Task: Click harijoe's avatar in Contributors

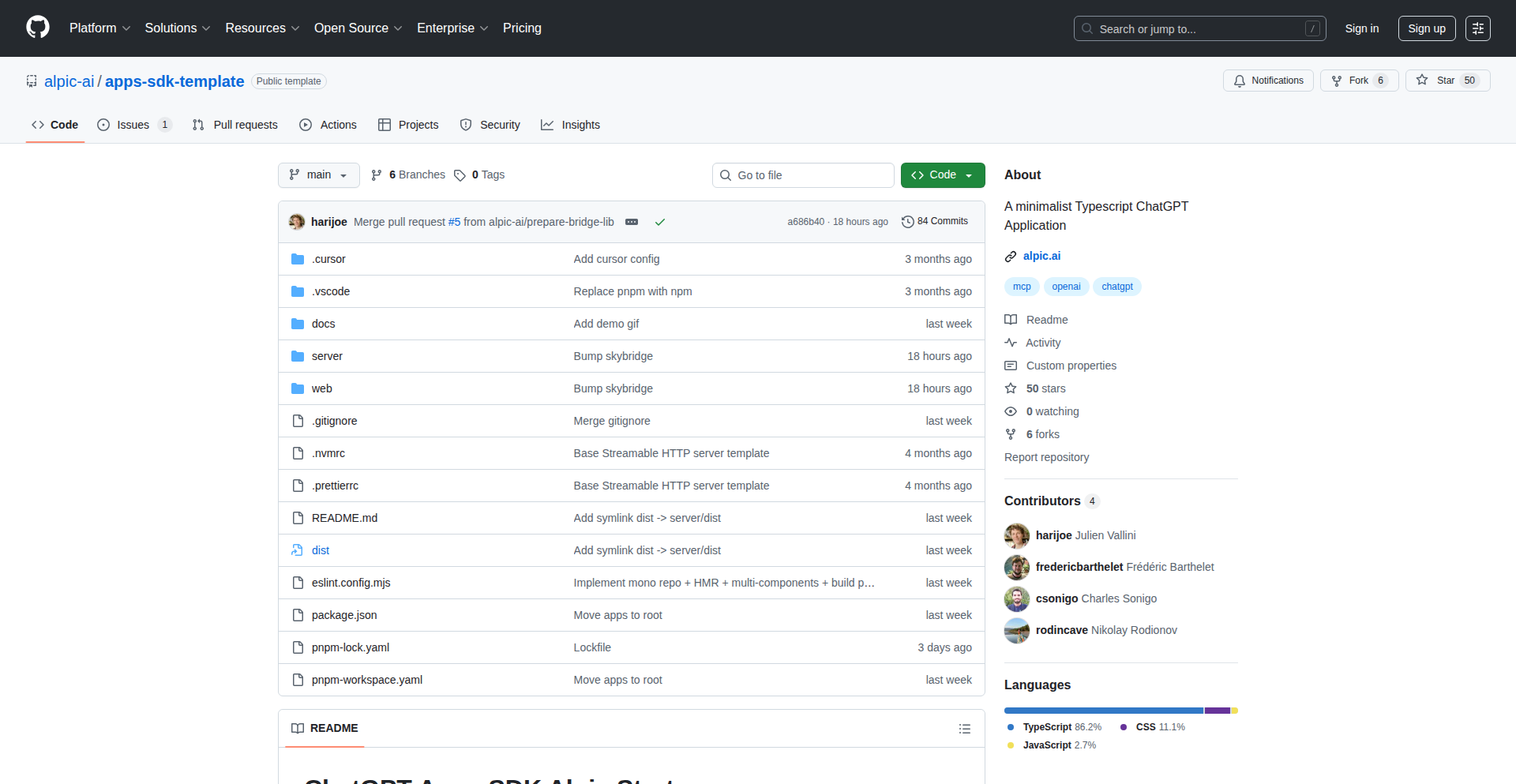Action: tap(1017, 535)
